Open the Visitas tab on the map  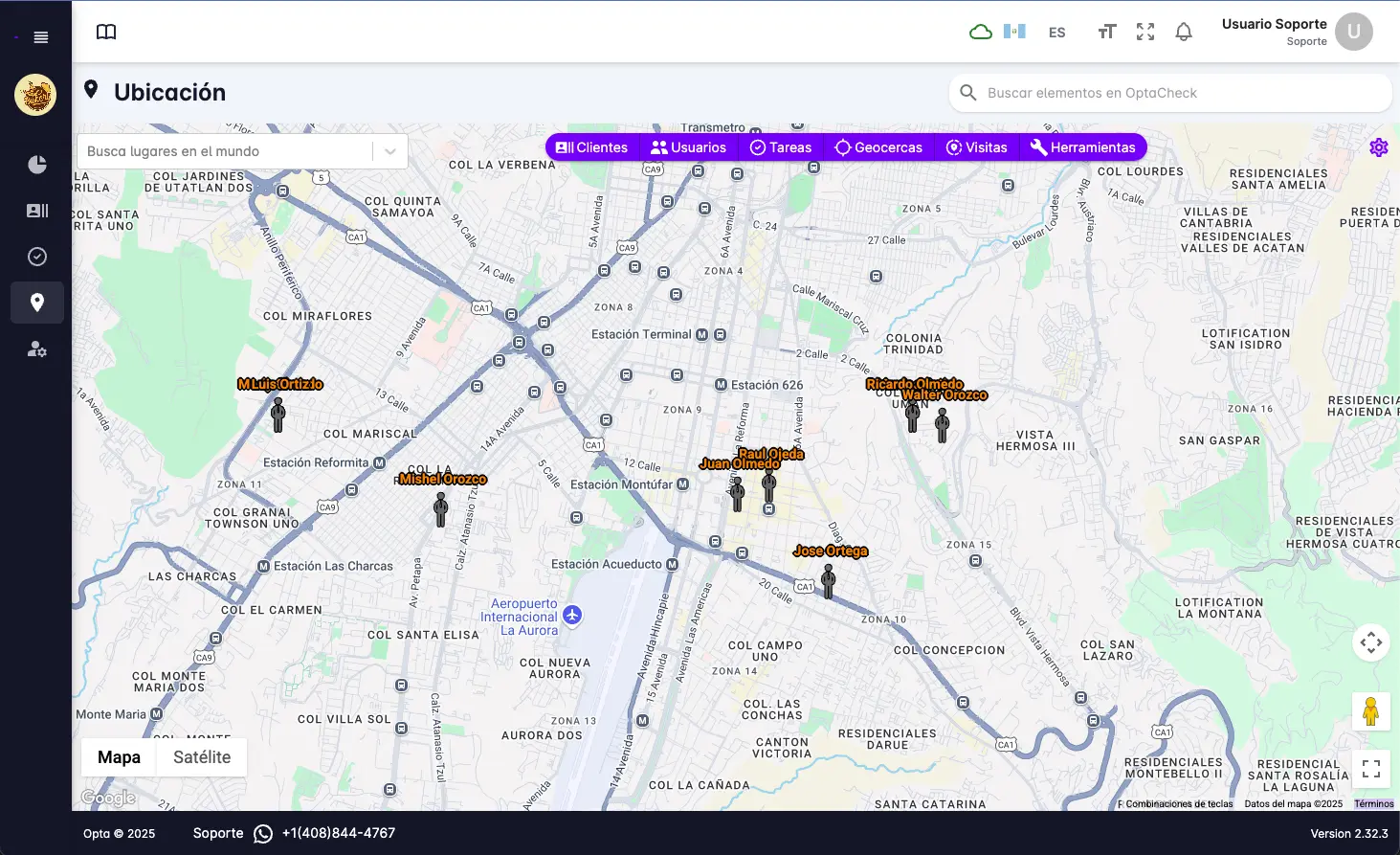tap(977, 147)
